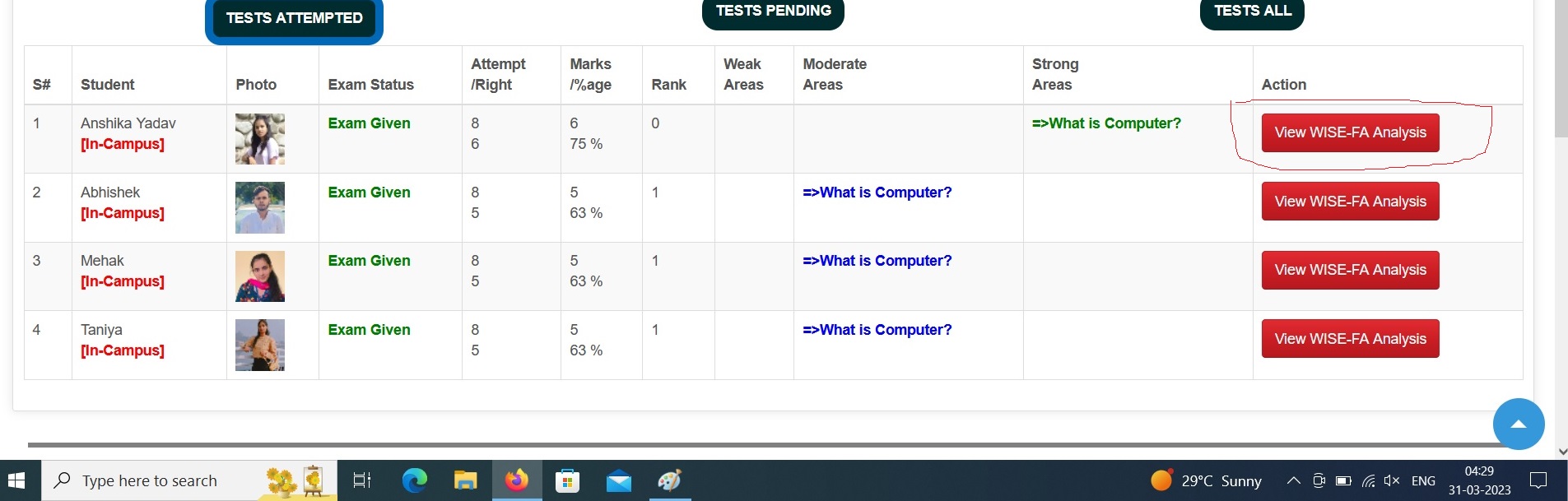Switch to Firefox in the taskbar
This screenshot has width=1568, height=501.
(x=517, y=480)
